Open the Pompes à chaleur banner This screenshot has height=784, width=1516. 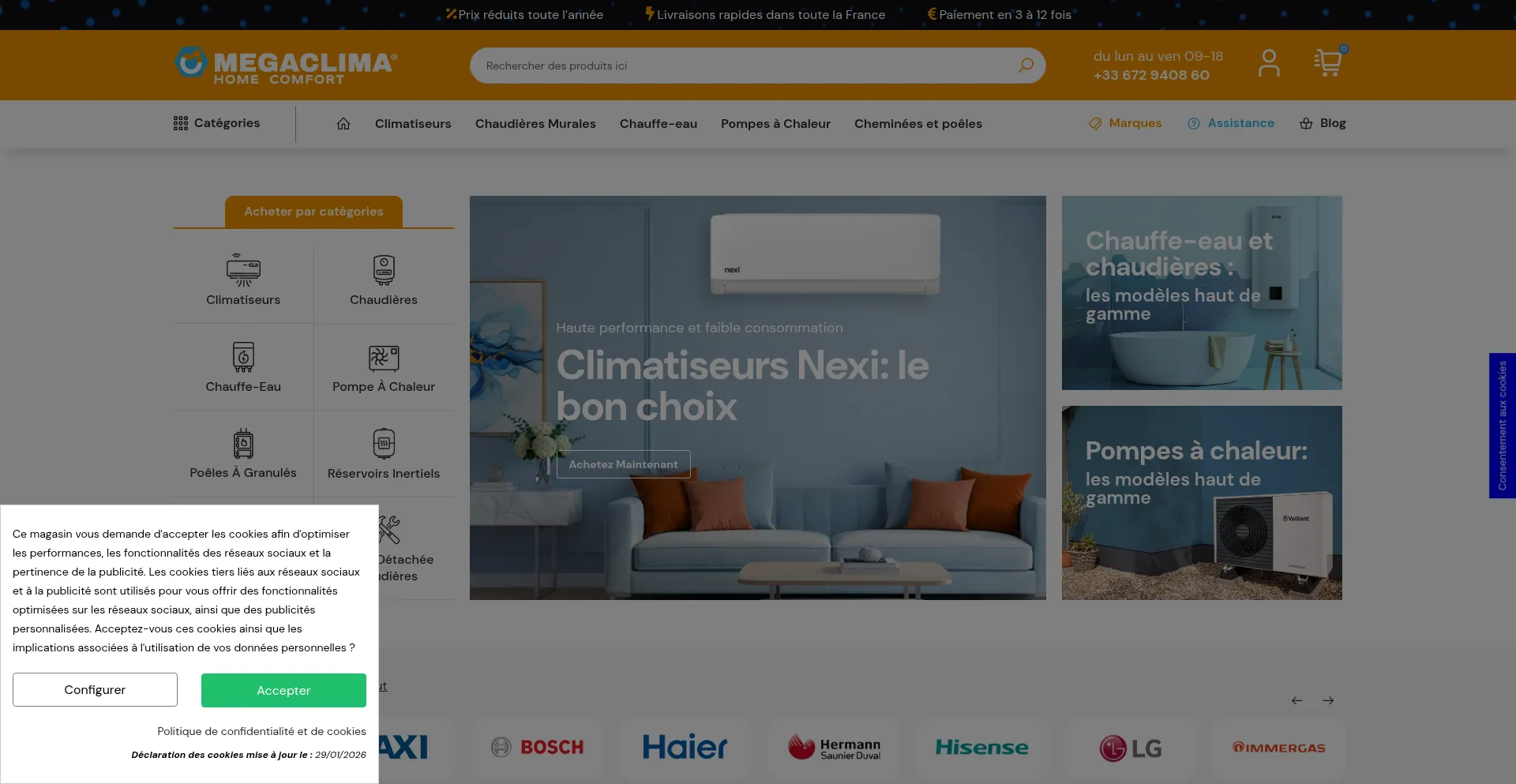(1202, 503)
